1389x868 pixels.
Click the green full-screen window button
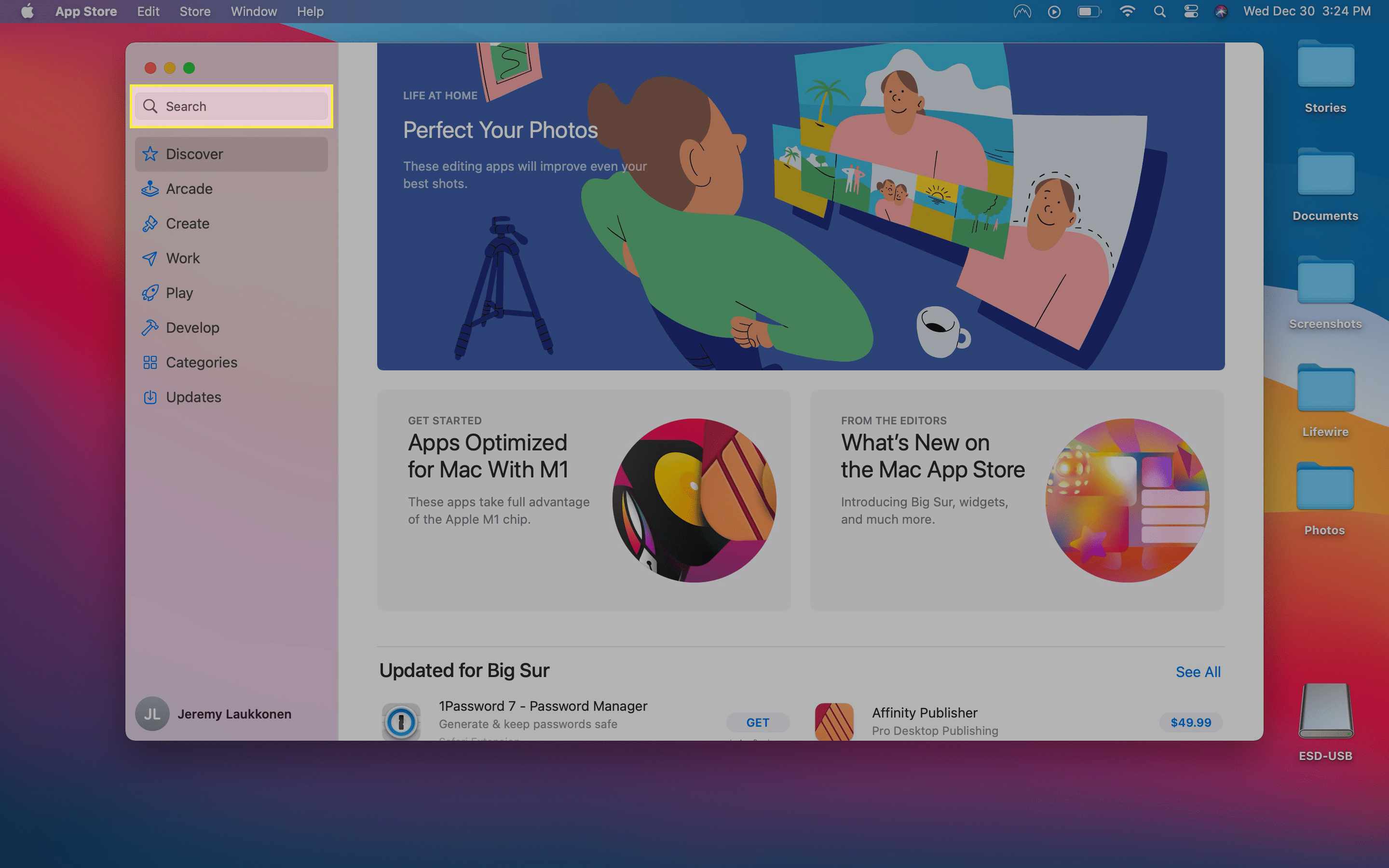189,68
